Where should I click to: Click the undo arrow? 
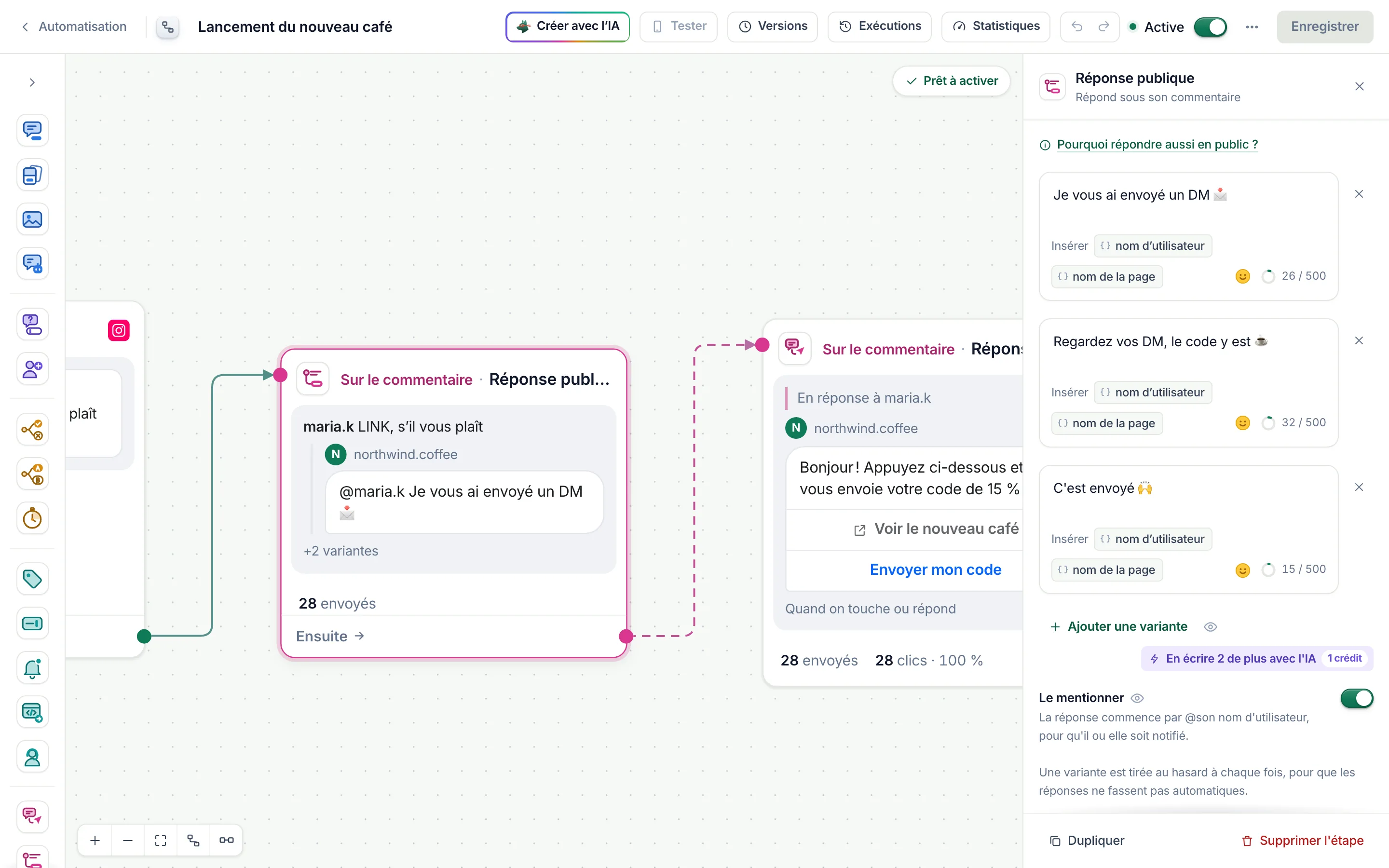pos(1077,27)
